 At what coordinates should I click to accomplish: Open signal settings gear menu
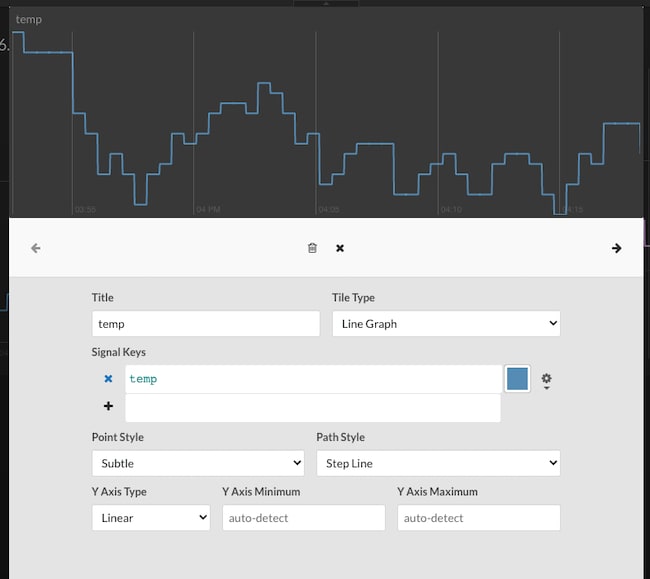coord(546,380)
